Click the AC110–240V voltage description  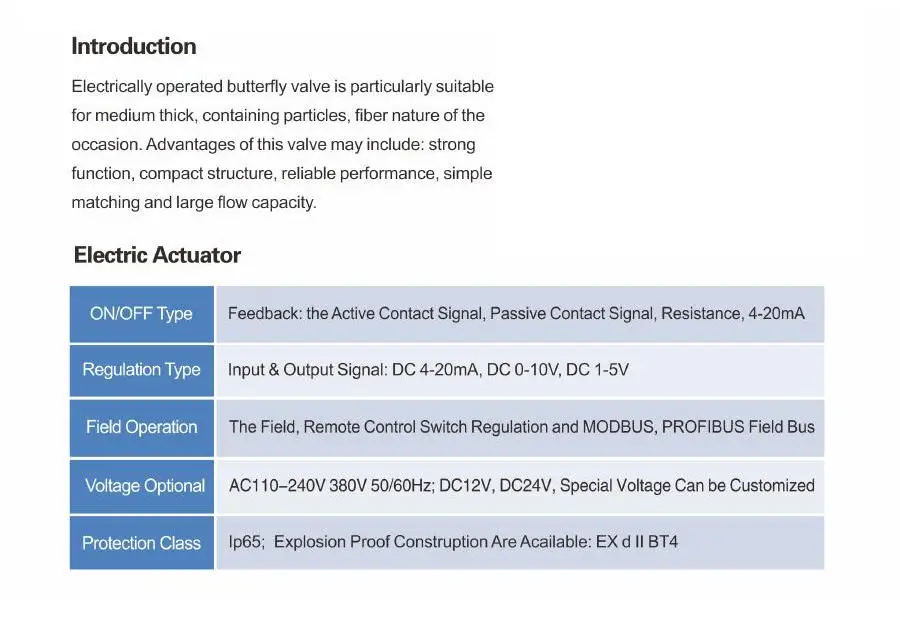[522, 485]
